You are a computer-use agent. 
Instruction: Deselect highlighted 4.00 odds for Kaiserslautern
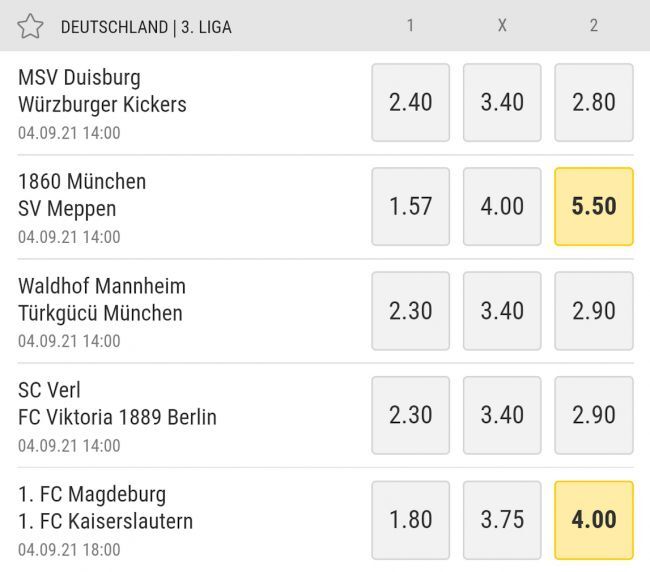(594, 519)
